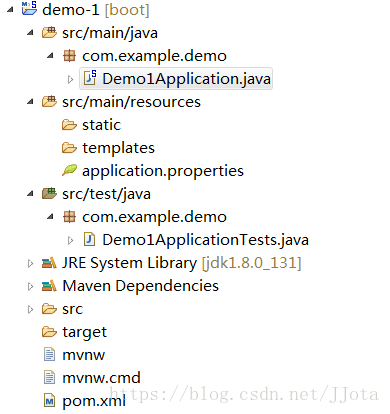Viewport: 390px width, 414px height.
Task: Expand the JRE System Library node
Action: pos(30,263)
